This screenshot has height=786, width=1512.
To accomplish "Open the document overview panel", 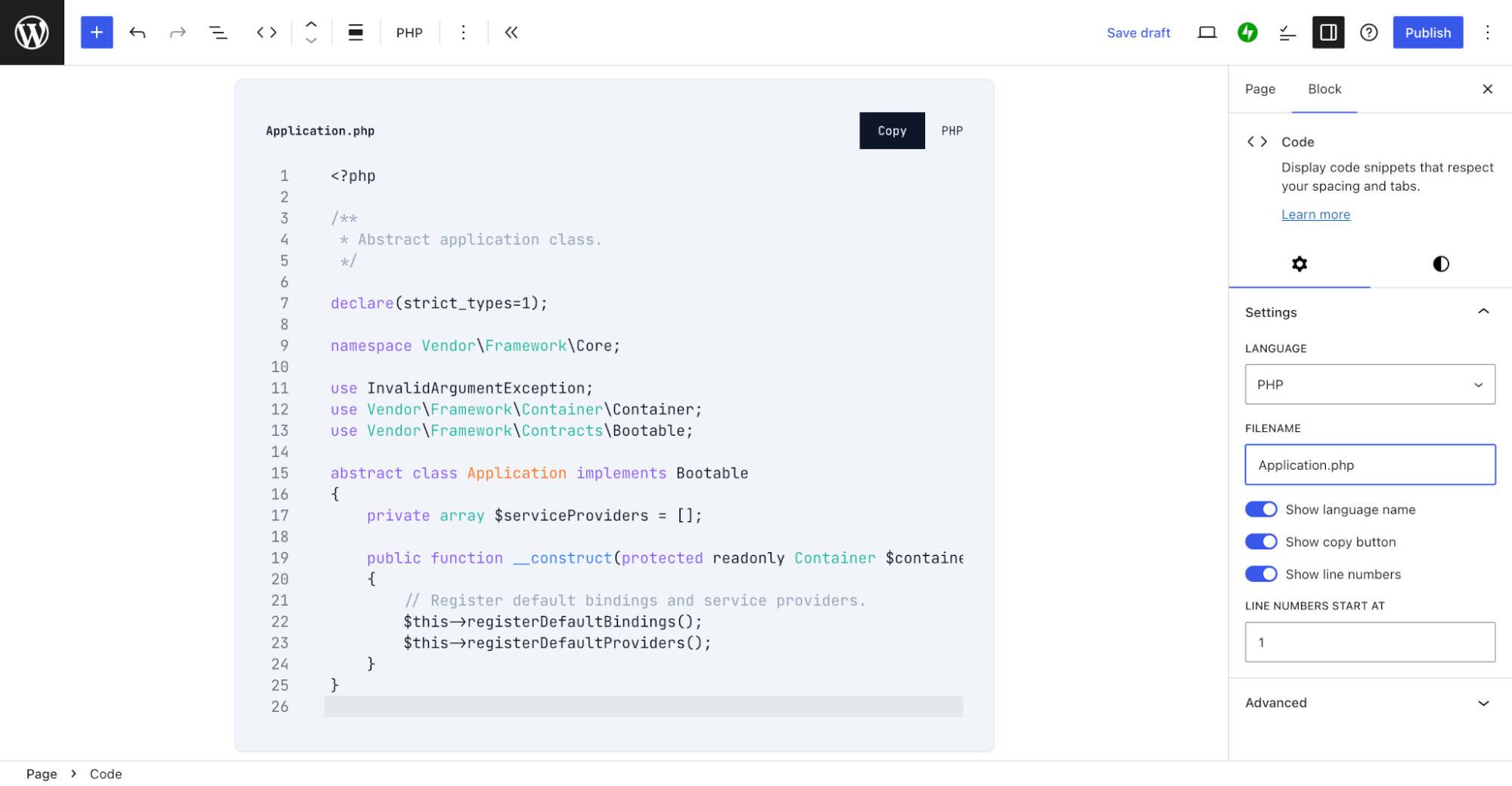I will pyautogui.click(x=218, y=32).
